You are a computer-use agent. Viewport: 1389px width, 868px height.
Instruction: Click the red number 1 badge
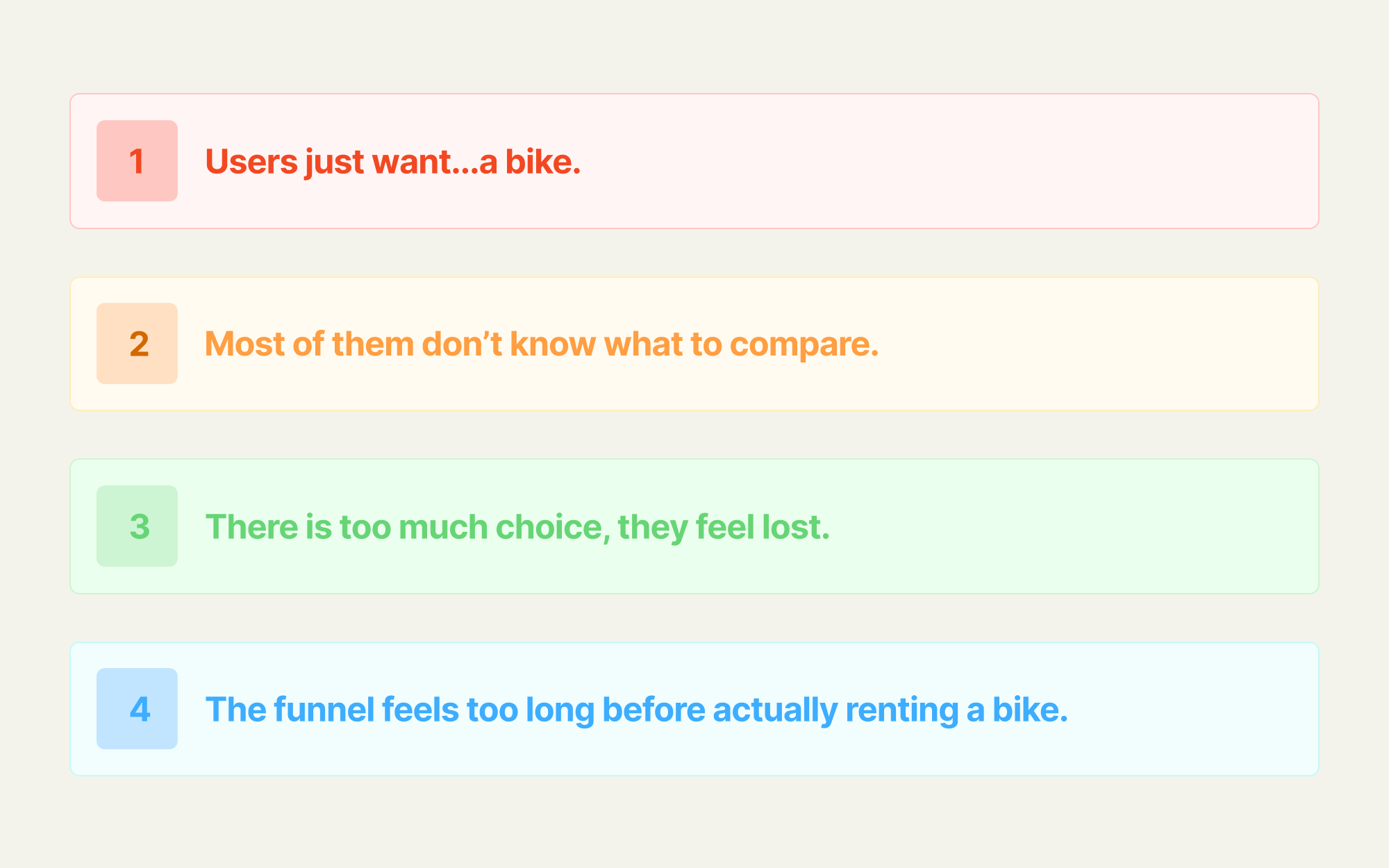pyautogui.click(x=137, y=161)
